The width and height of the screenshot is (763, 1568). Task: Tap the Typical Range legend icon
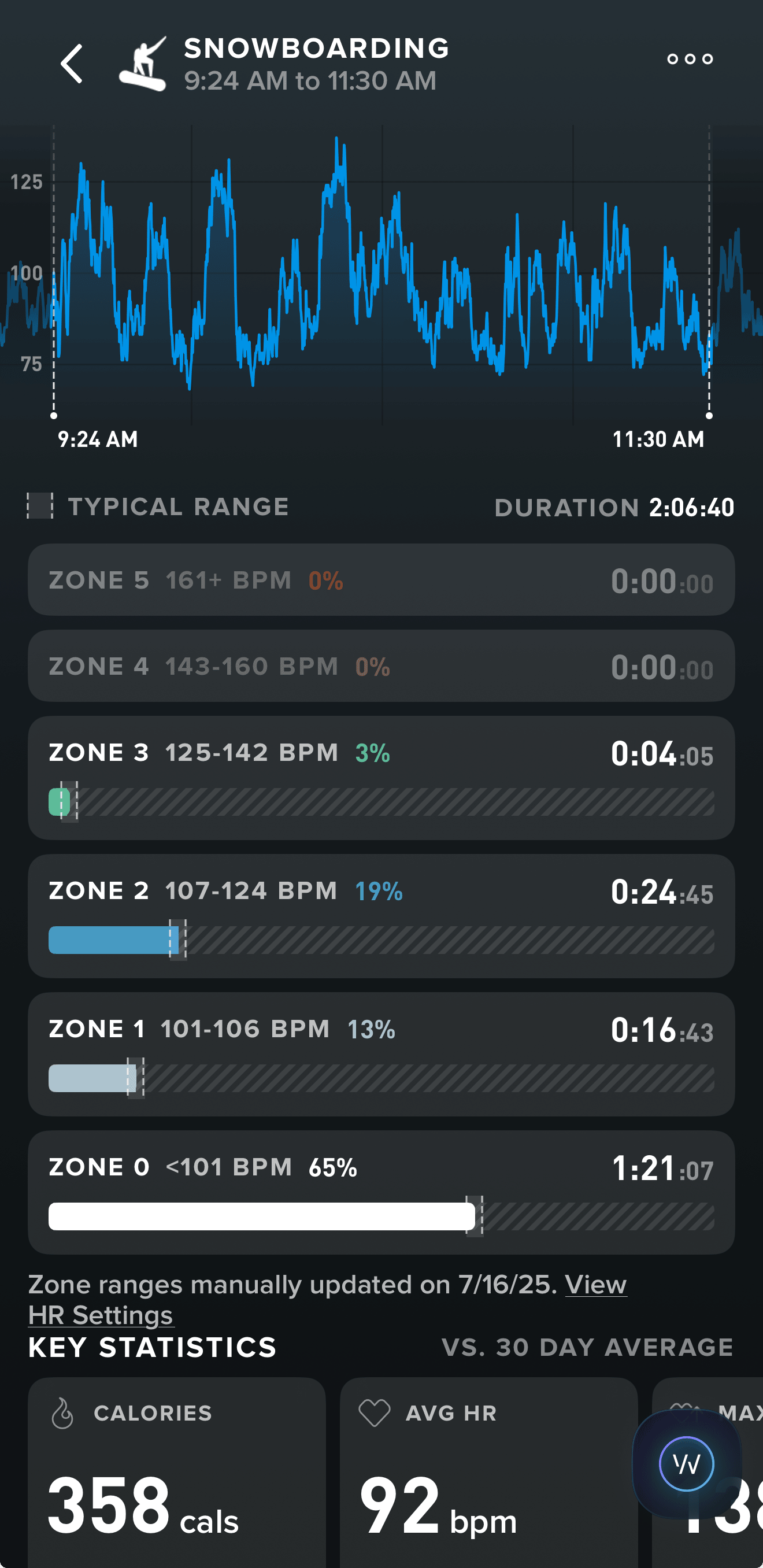tap(40, 506)
